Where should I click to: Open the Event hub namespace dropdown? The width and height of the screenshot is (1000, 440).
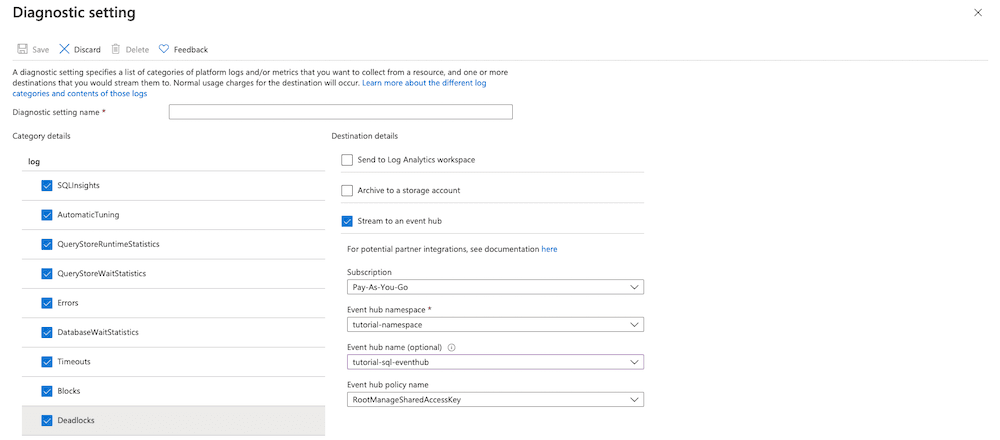(496, 325)
